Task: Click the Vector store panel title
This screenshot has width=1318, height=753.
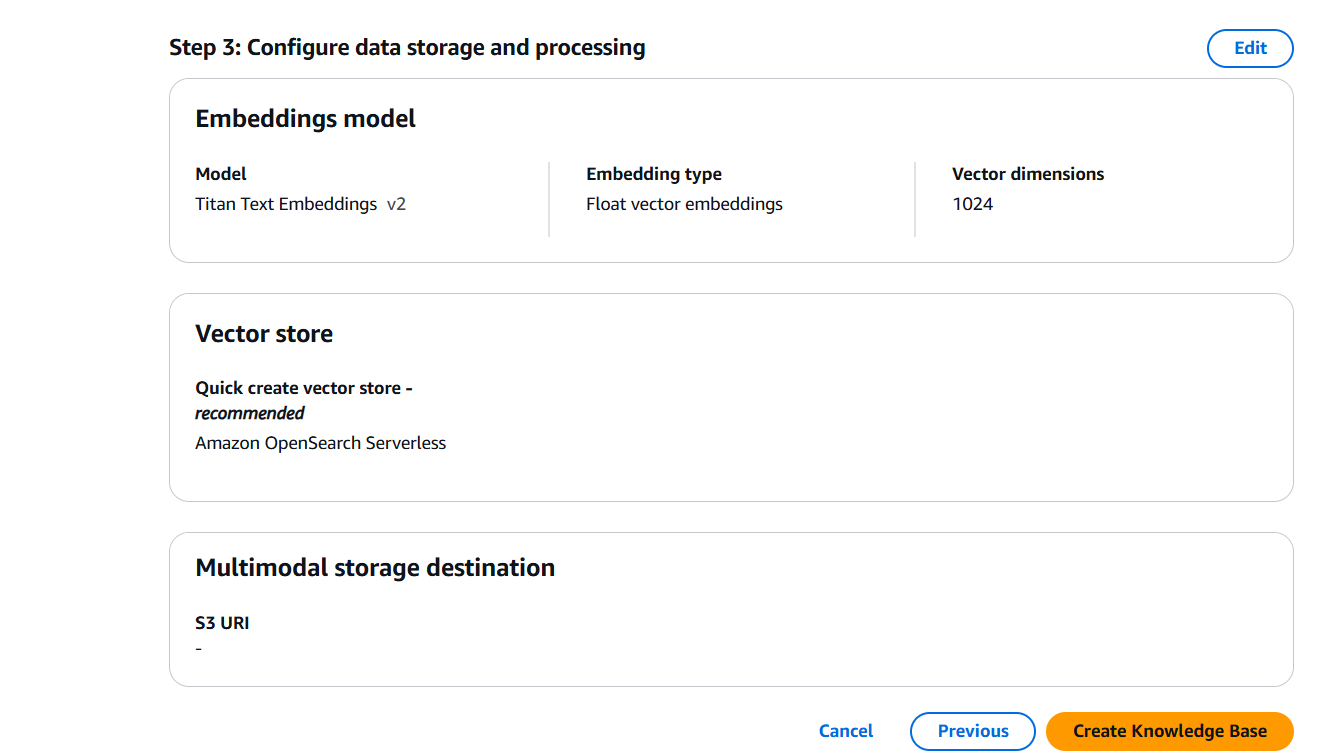Action: coord(264,334)
